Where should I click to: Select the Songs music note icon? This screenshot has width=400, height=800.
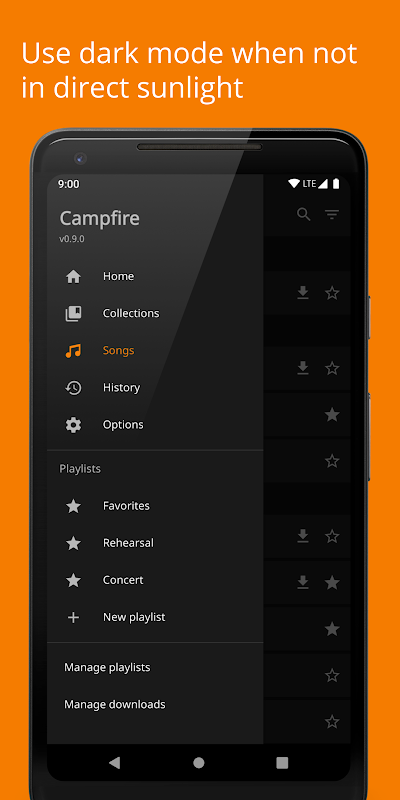tap(73, 351)
